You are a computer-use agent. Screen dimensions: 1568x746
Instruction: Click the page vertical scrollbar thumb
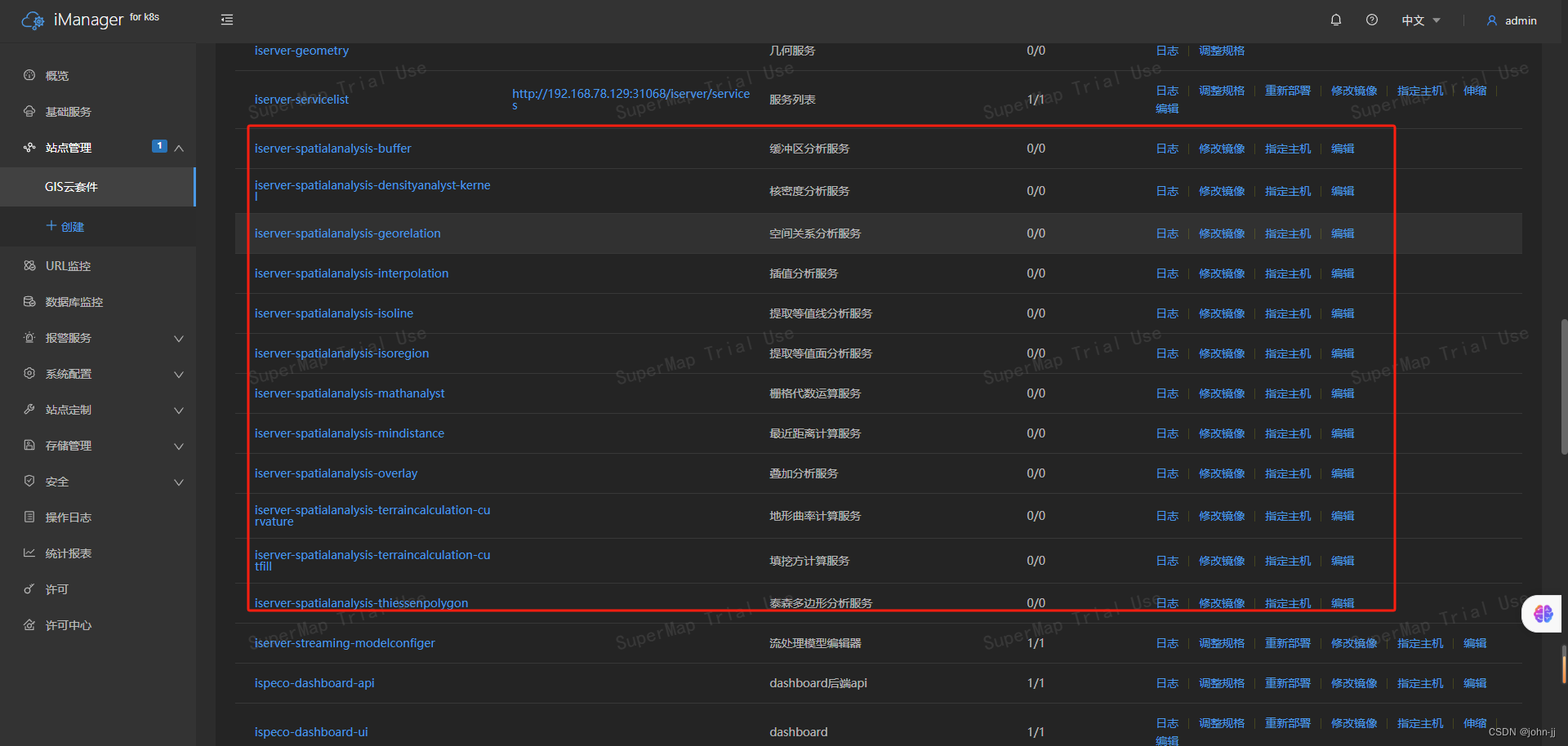(1564, 386)
